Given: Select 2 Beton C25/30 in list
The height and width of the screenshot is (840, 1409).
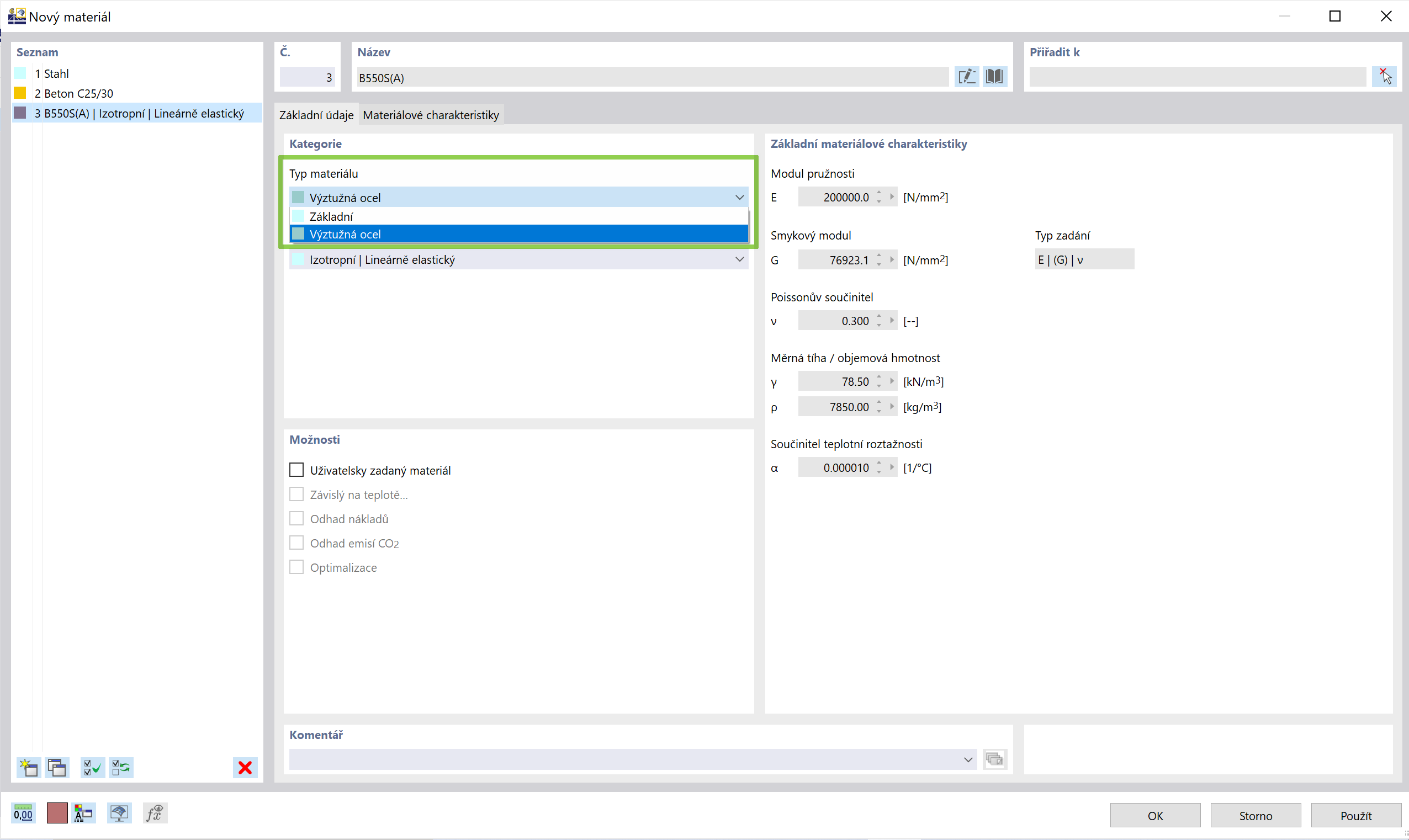Looking at the screenshot, I should coord(78,93).
